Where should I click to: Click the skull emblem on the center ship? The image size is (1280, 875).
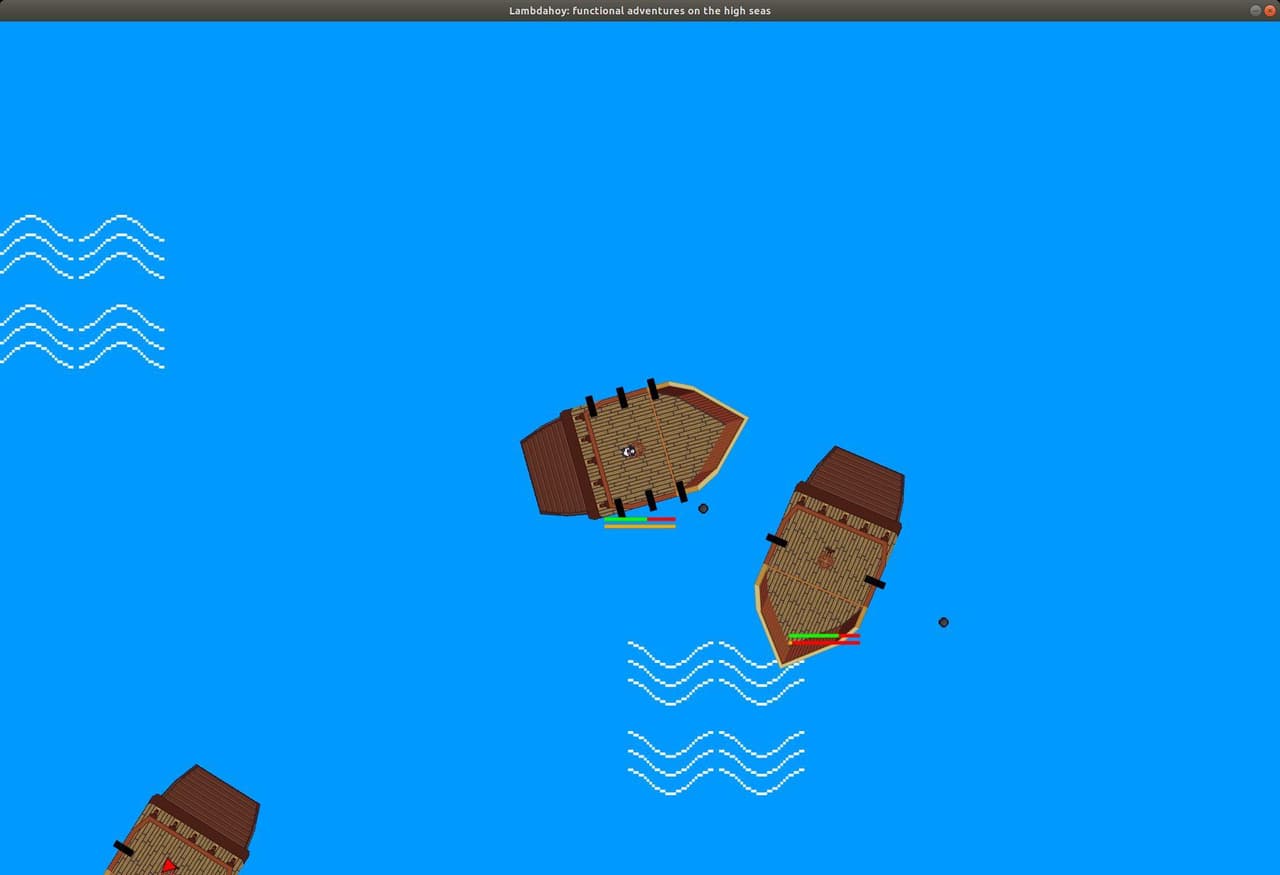point(629,452)
